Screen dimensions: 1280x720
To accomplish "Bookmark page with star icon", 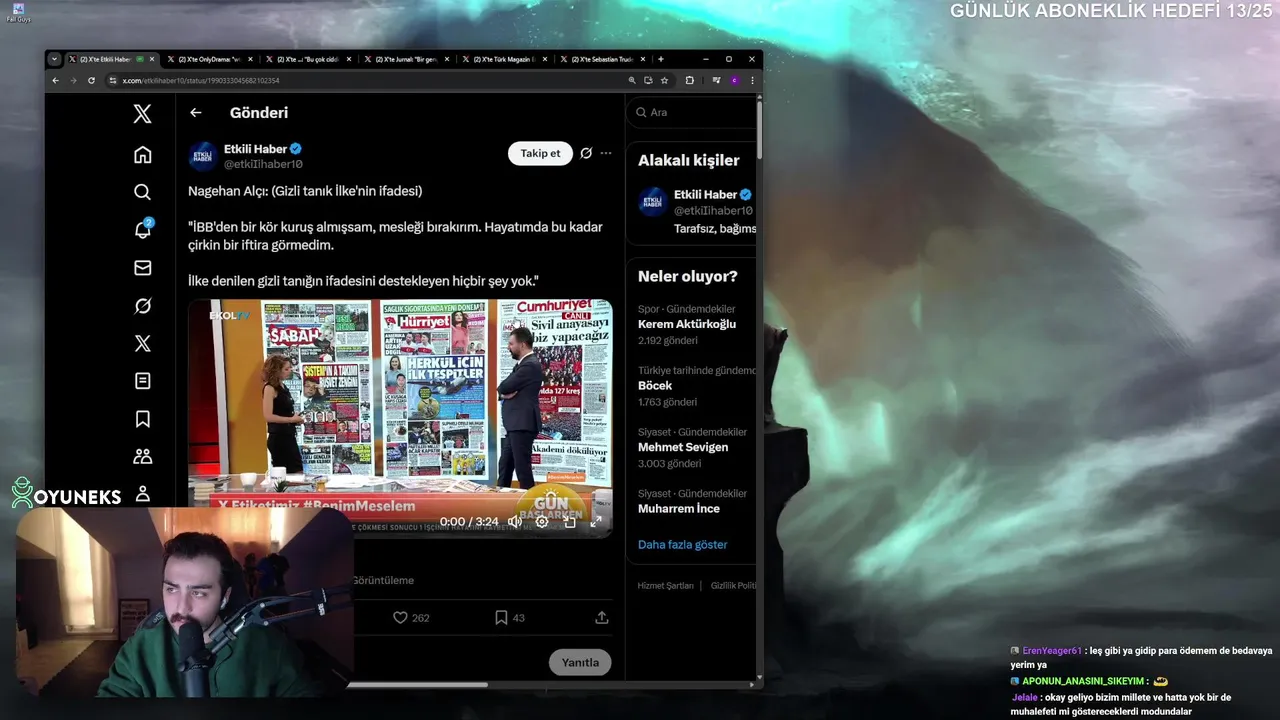I will coord(664,80).
